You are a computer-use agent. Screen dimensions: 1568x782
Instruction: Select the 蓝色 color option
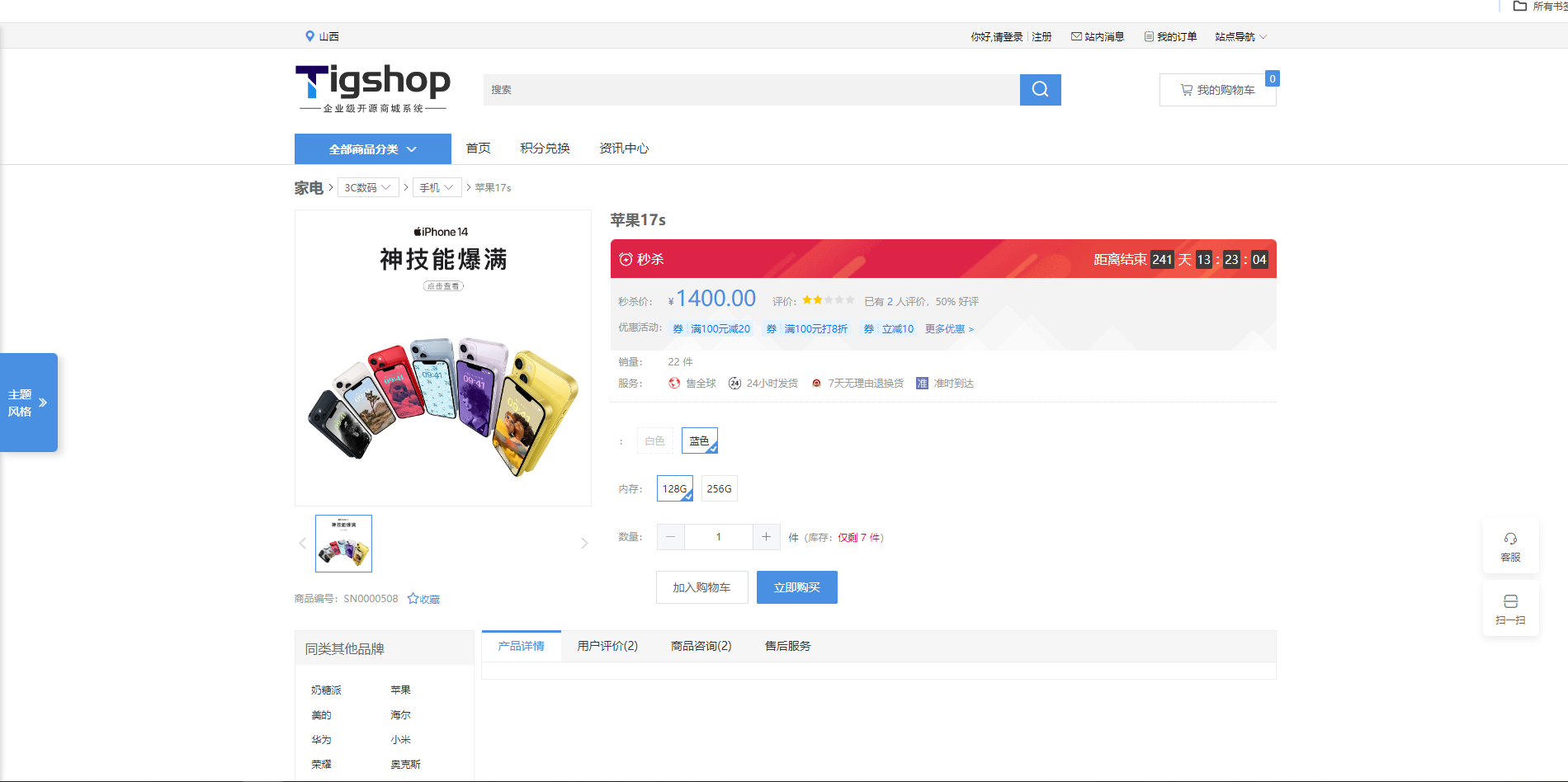(699, 440)
